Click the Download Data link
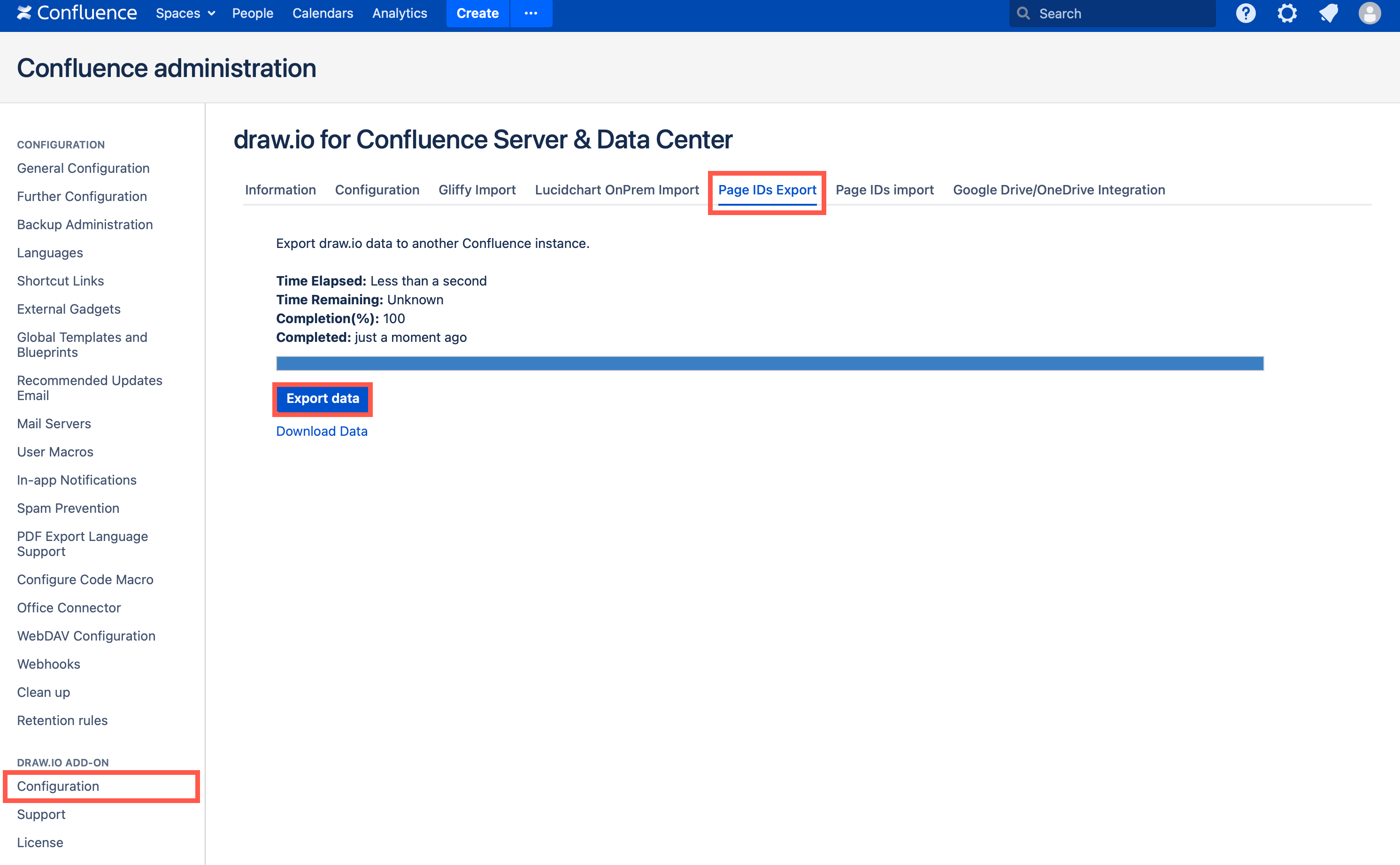 tap(322, 431)
